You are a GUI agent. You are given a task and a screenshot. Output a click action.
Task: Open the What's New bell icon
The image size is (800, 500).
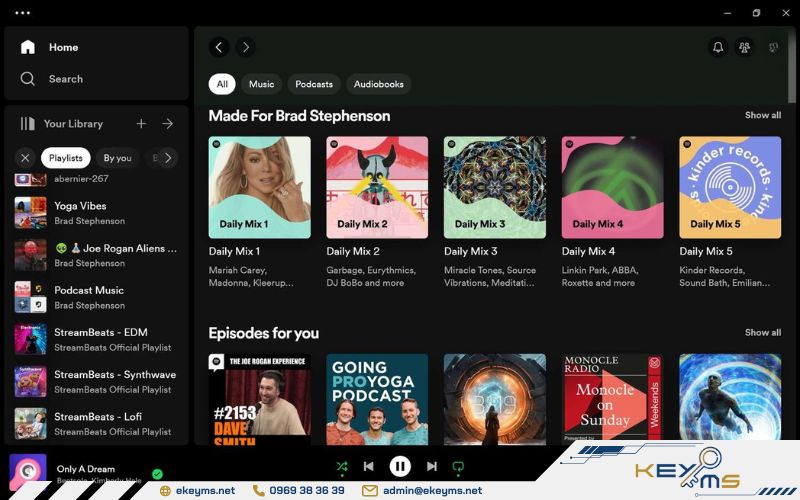pyautogui.click(x=718, y=47)
